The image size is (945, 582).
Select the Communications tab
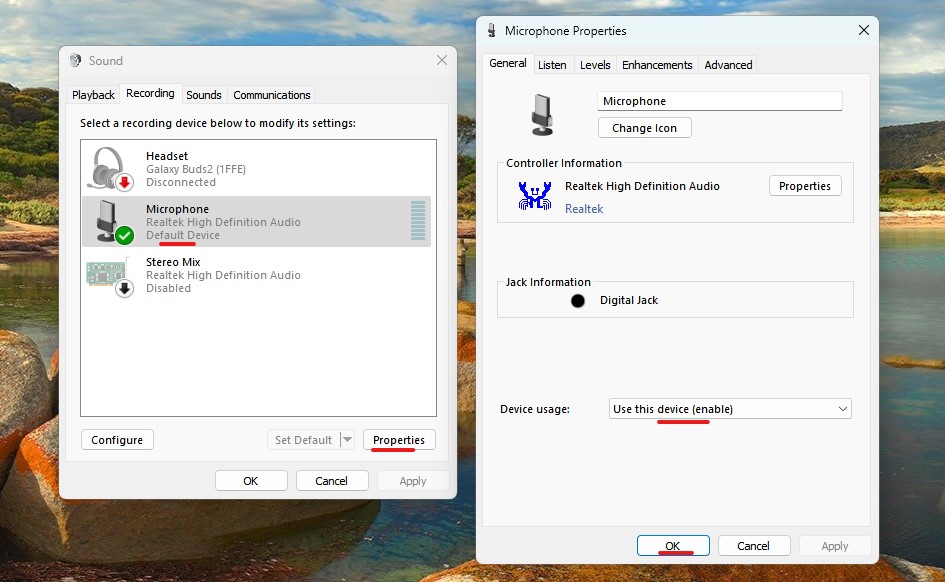[271, 94]
